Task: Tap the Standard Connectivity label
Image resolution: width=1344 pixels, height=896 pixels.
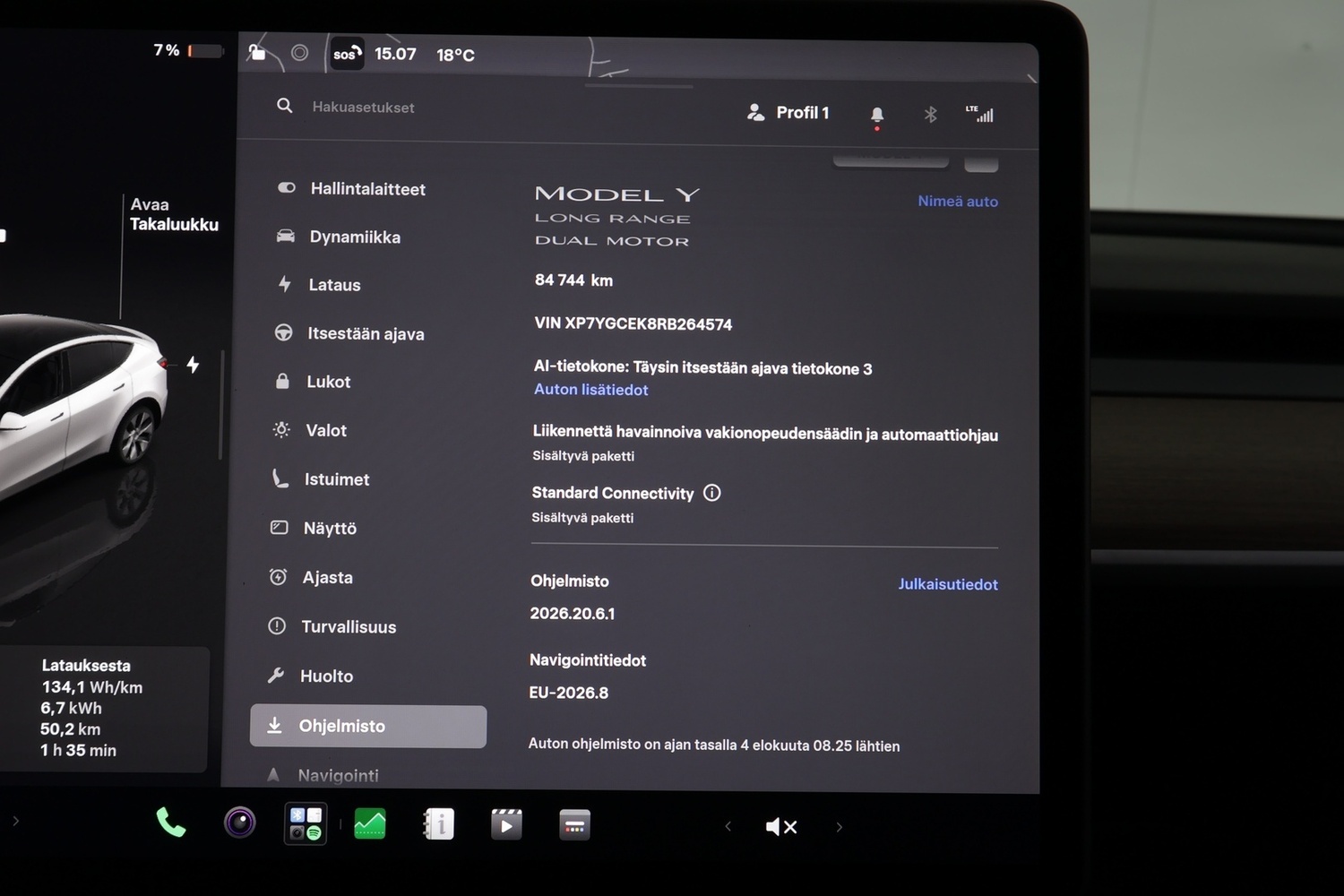Action: [x=613, y=494]
